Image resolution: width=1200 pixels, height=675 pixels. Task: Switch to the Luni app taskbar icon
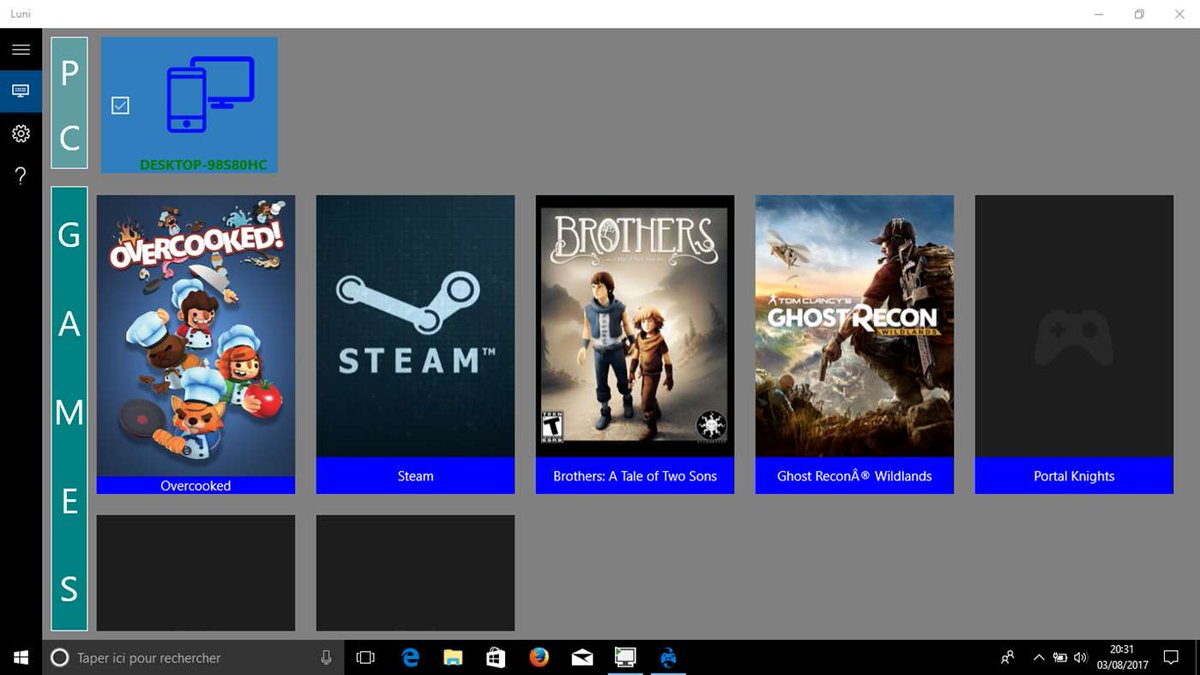click(668, 657)
